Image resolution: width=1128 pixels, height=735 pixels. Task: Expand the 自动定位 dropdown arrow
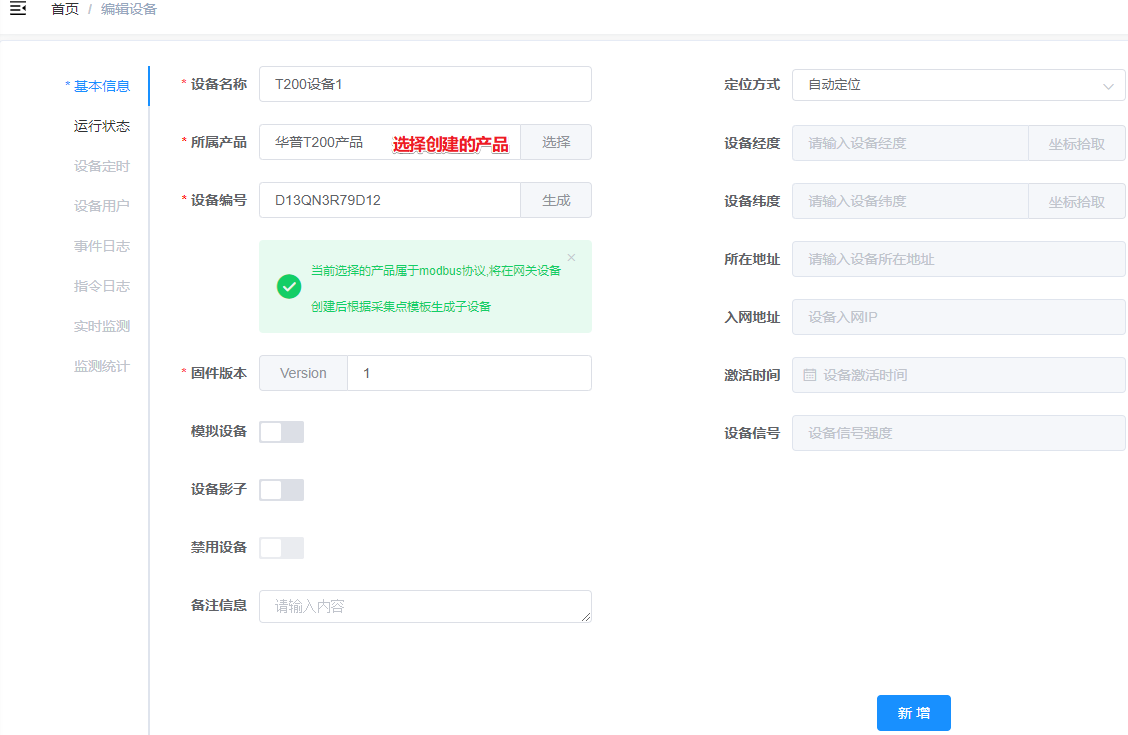tap(1107, 86)
